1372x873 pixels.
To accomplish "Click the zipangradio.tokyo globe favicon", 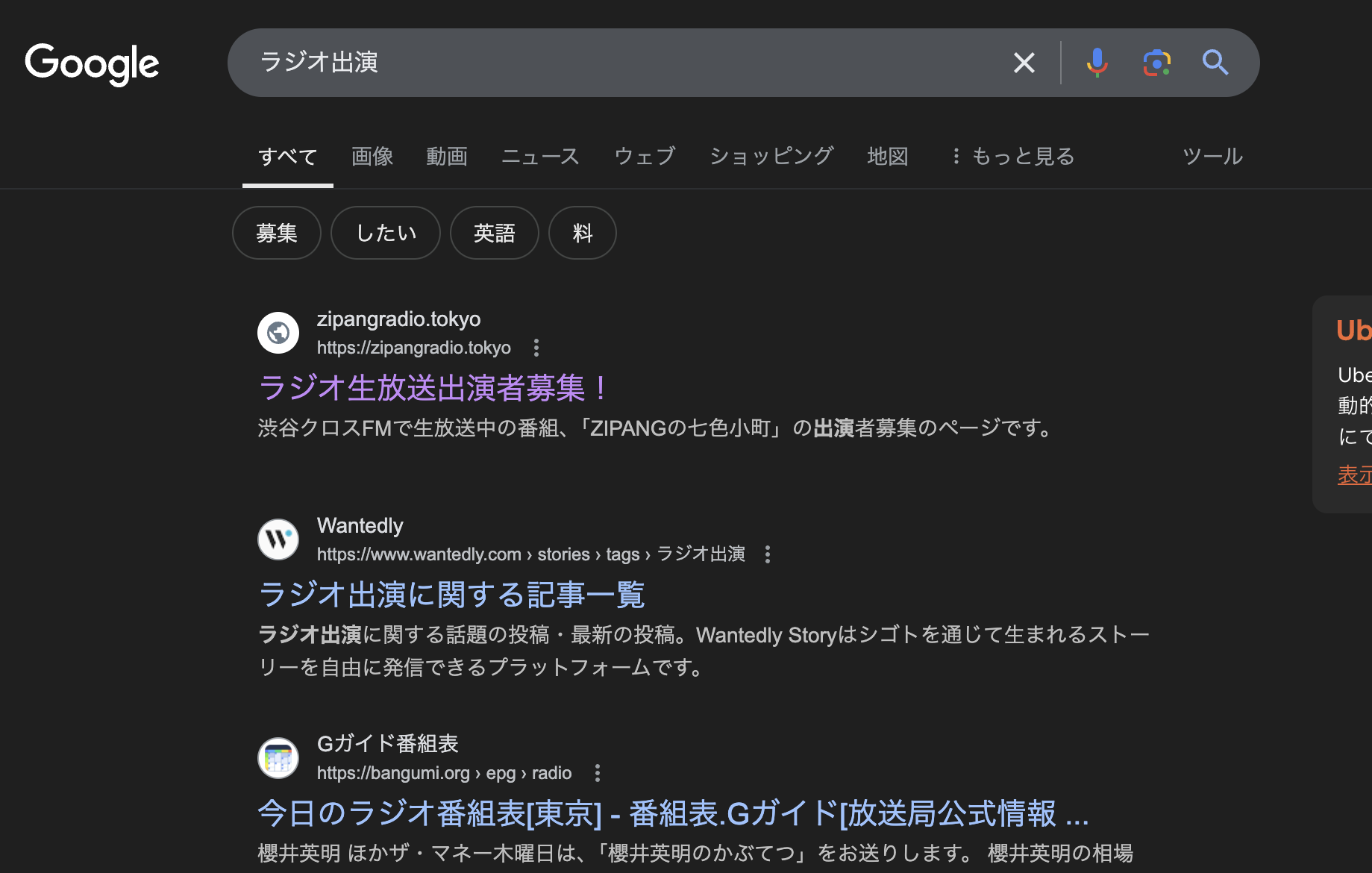I will coord(278,333).
